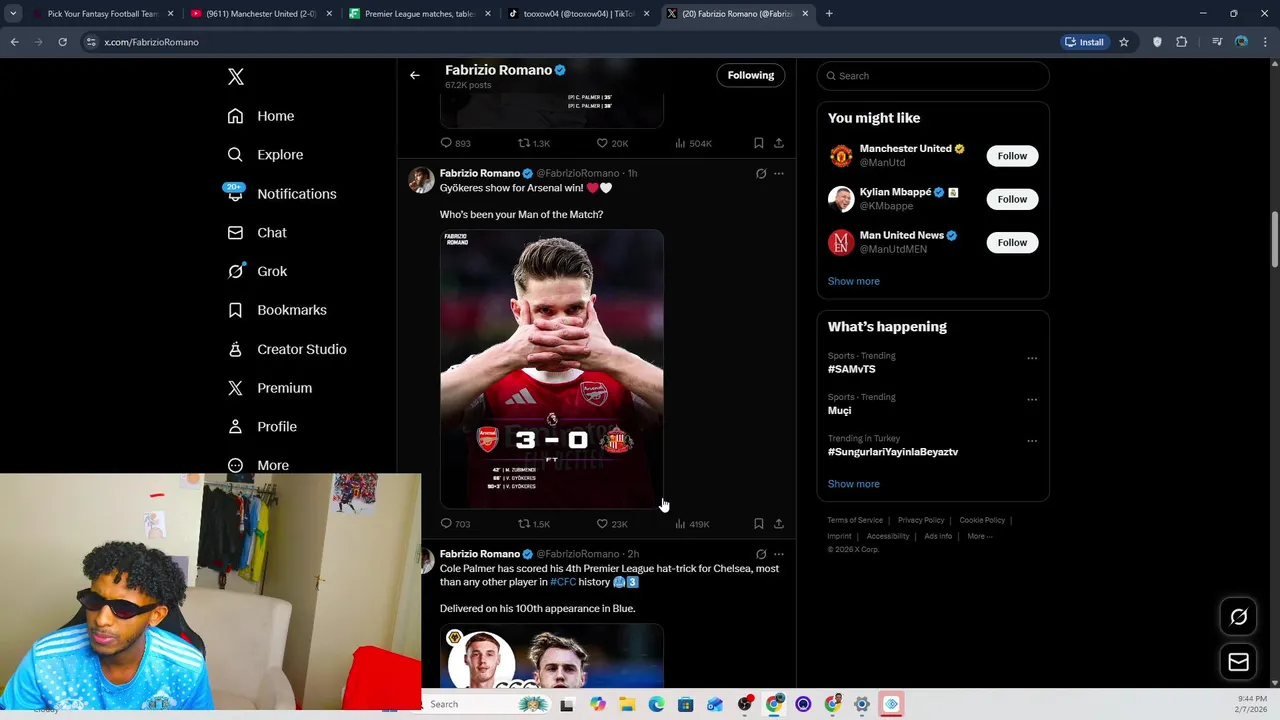The image size is (1280, 720).
Task: Repost the post with 1.3K reposts
Action: pos(533,143)
